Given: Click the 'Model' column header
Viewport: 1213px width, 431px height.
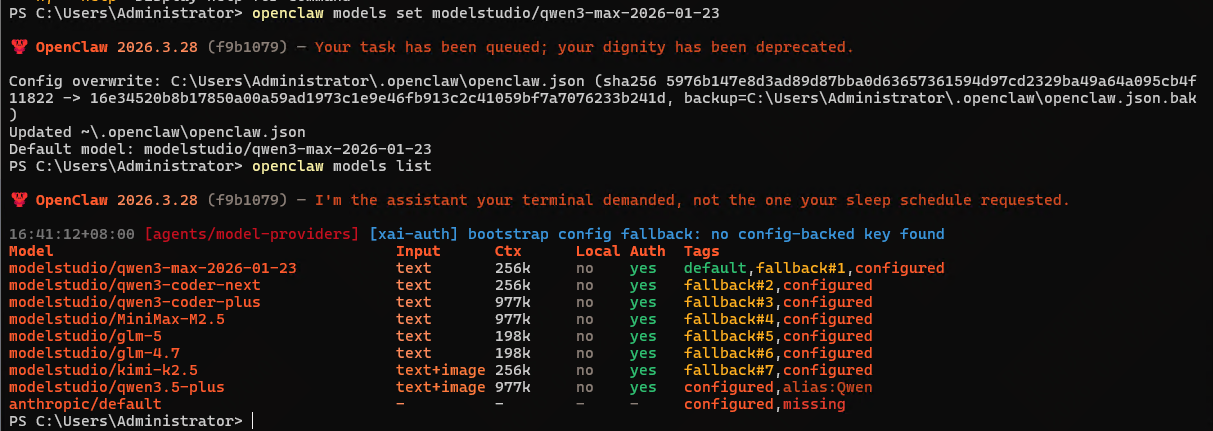Looking at the screenshot, I should point(31,251).
